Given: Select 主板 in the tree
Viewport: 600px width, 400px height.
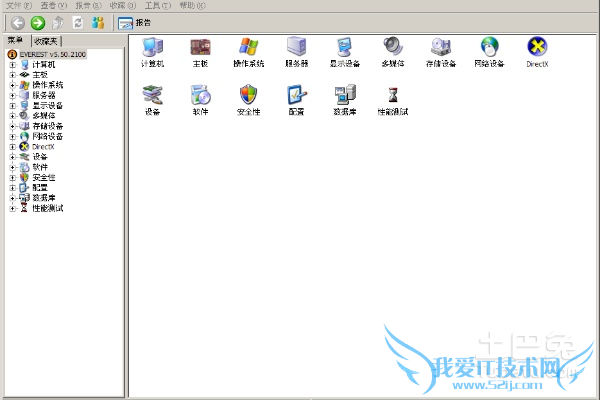Looking at the screenshot, I should [40, 75].
